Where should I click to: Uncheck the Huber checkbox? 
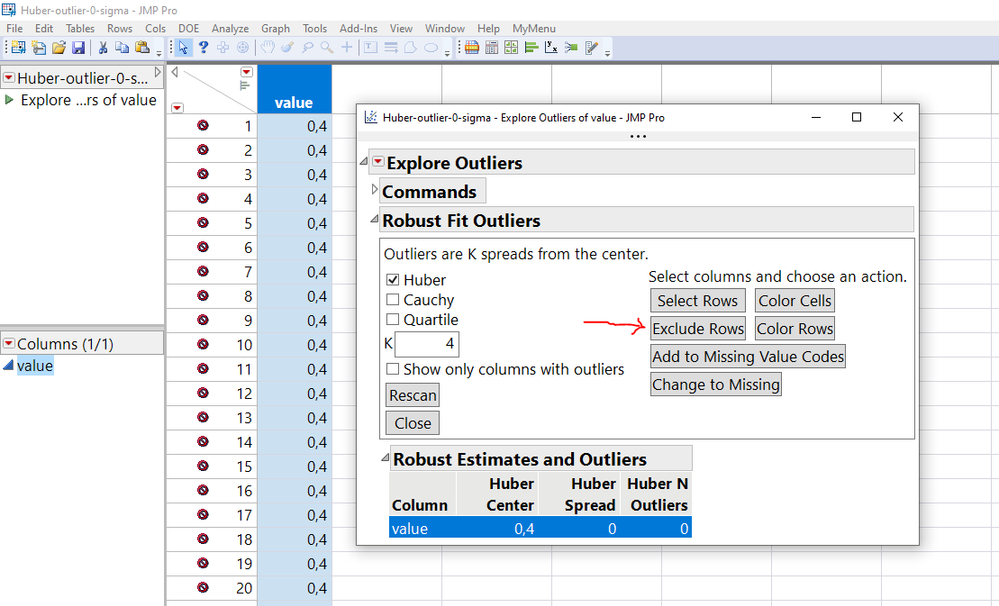(392, 280)
